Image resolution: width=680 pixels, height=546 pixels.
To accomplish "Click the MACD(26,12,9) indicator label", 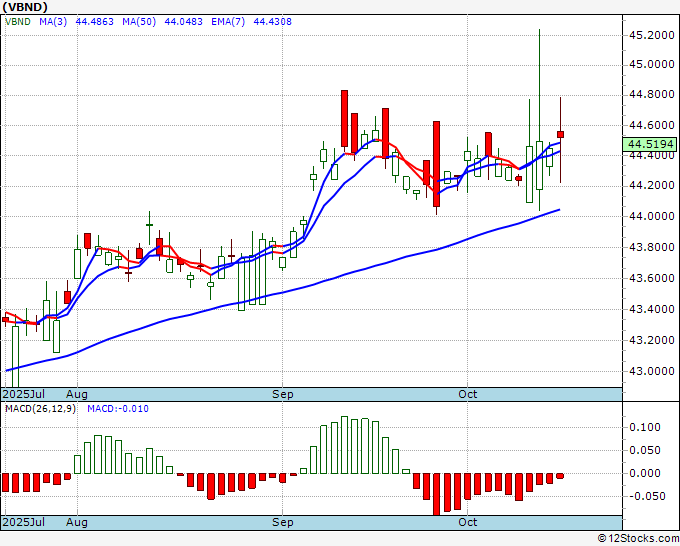I will point(40,409).
